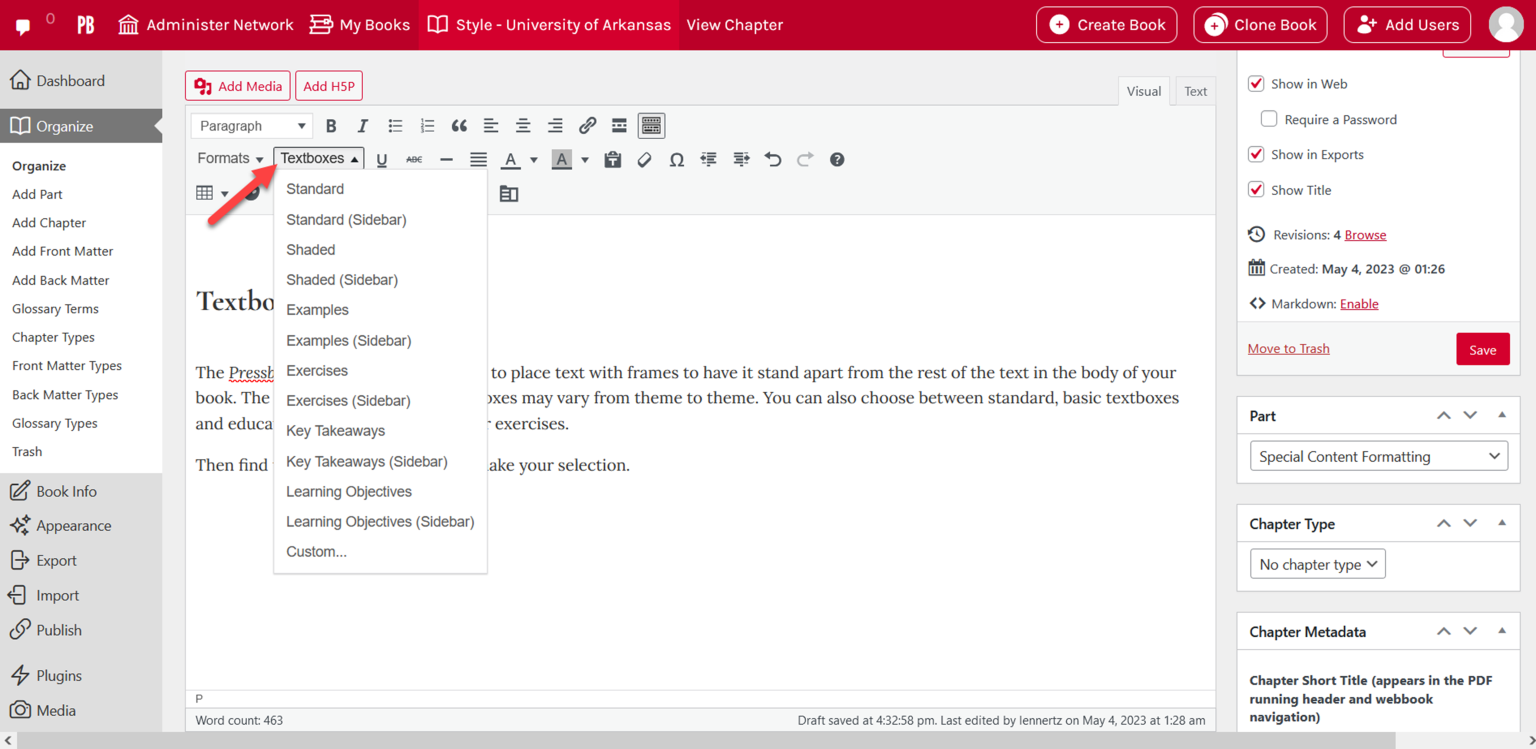Clear formatting with the eraser icon

(644, 159)
